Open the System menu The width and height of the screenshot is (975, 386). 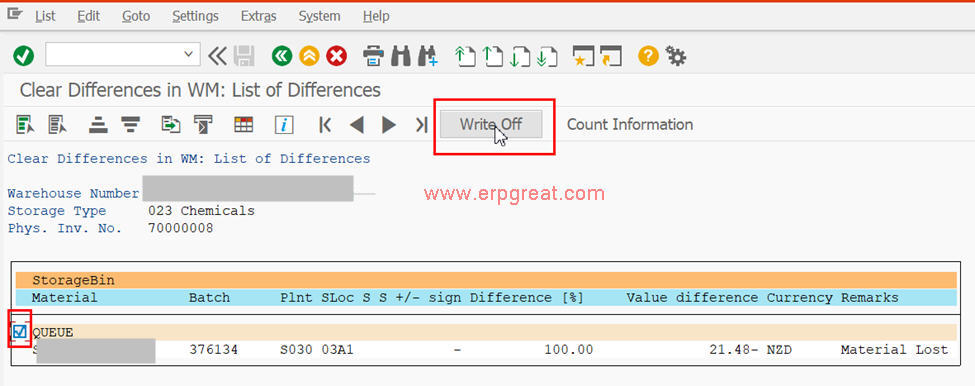tap(319, 16)
